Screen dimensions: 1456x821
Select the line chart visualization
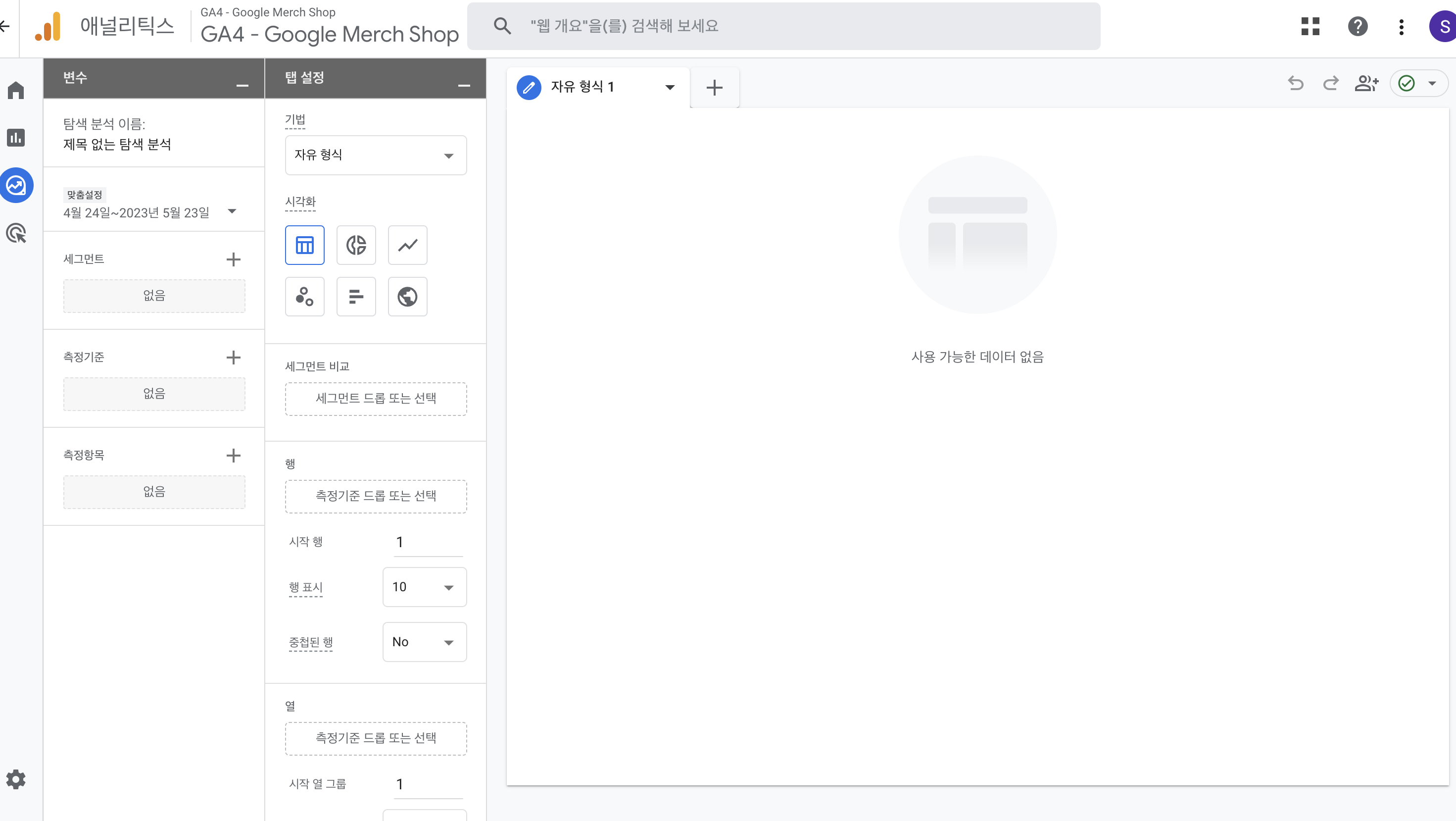[x=407, y=245]
